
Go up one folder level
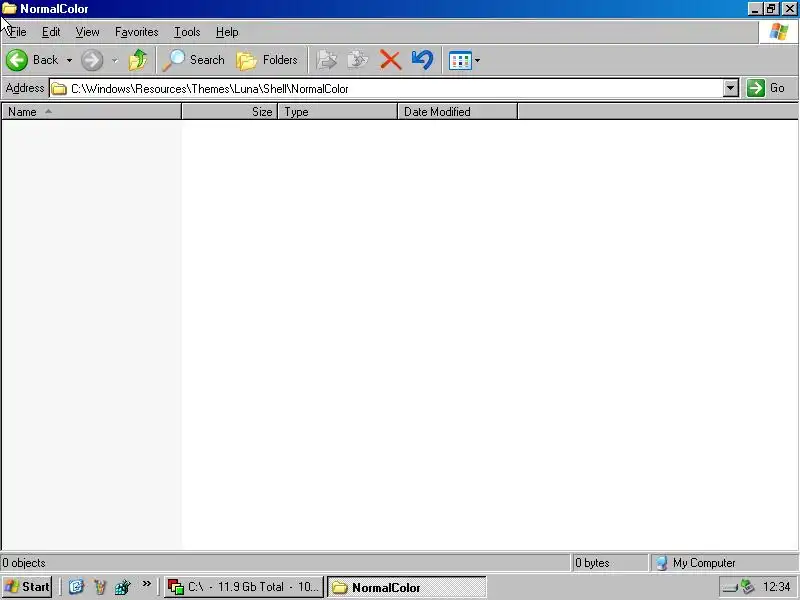138,60
